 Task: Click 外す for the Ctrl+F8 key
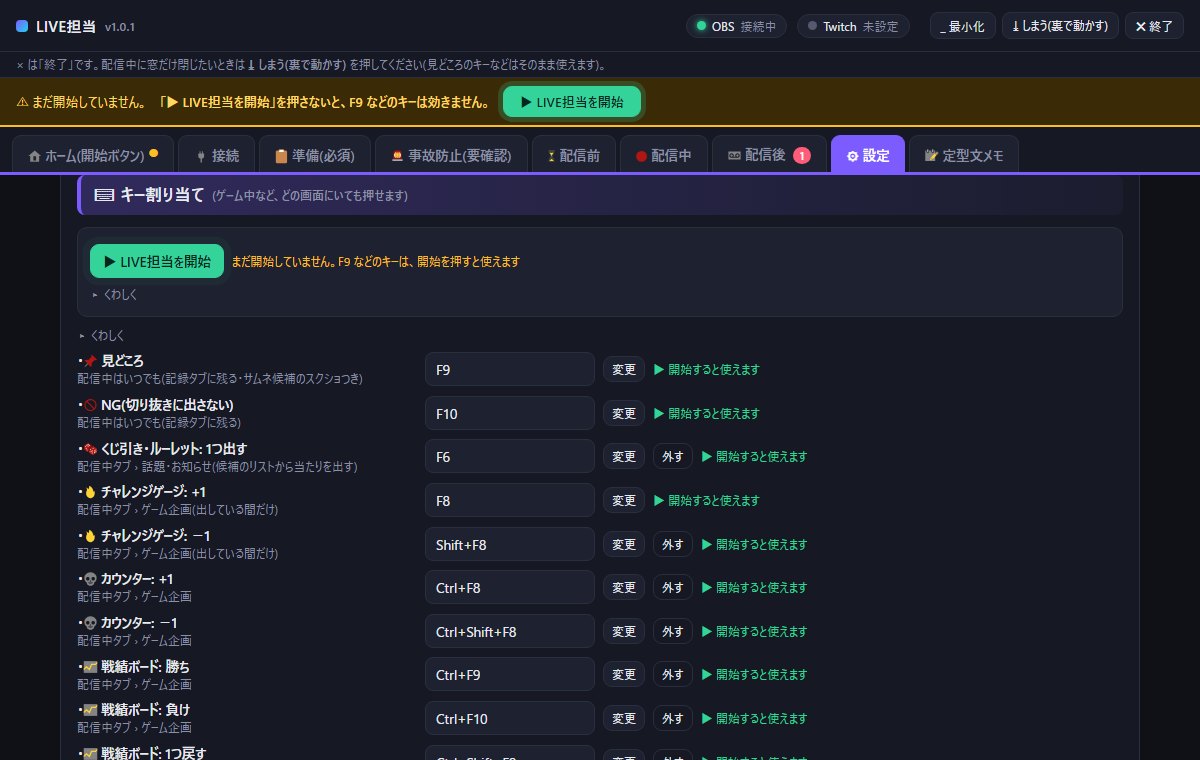[x=673, y=588]
